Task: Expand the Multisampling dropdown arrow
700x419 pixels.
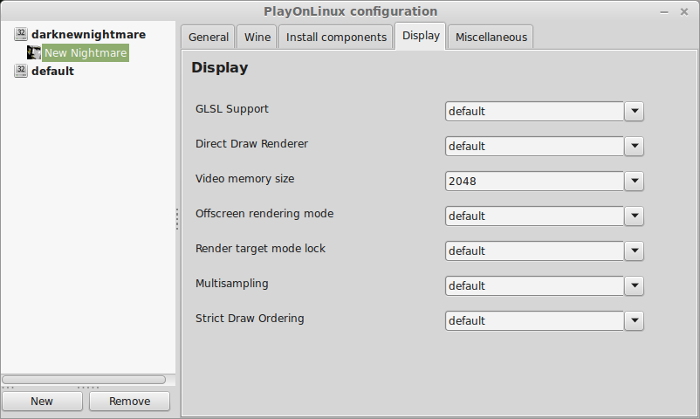Action: [x=634, y=286]
